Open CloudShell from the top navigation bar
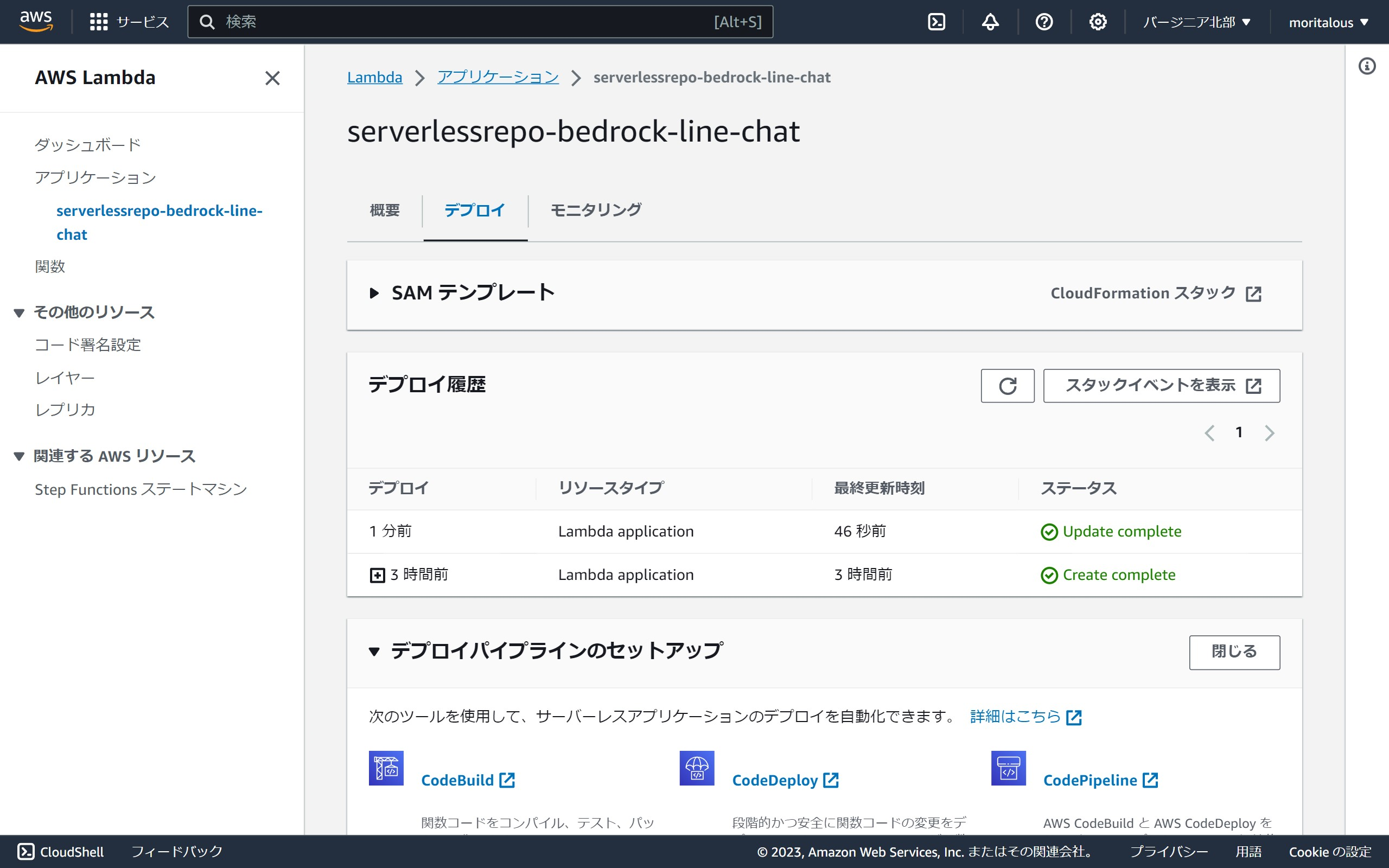 pos(936,22)
